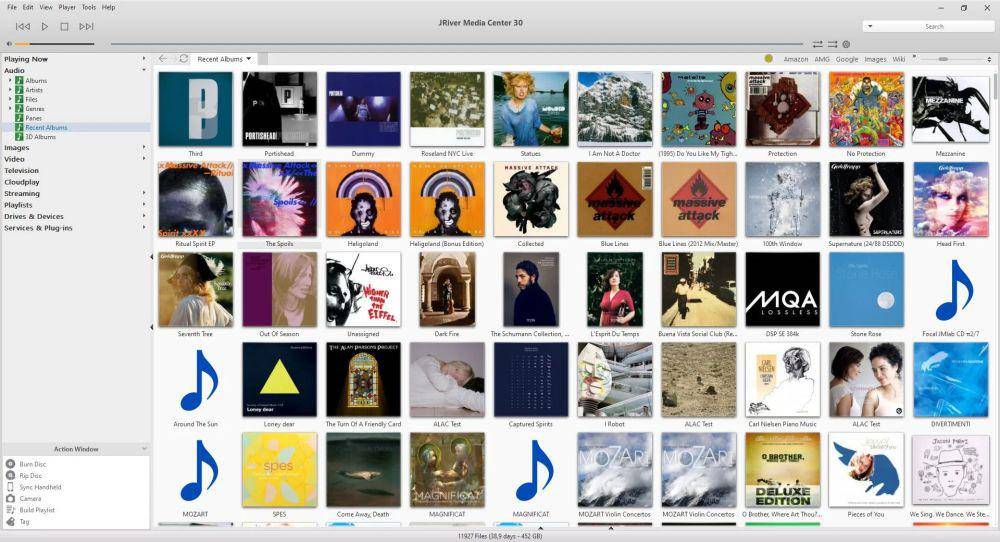Screen dimensions: 1000x542
Task: Skip to the previous track
Action: [23, 26]
